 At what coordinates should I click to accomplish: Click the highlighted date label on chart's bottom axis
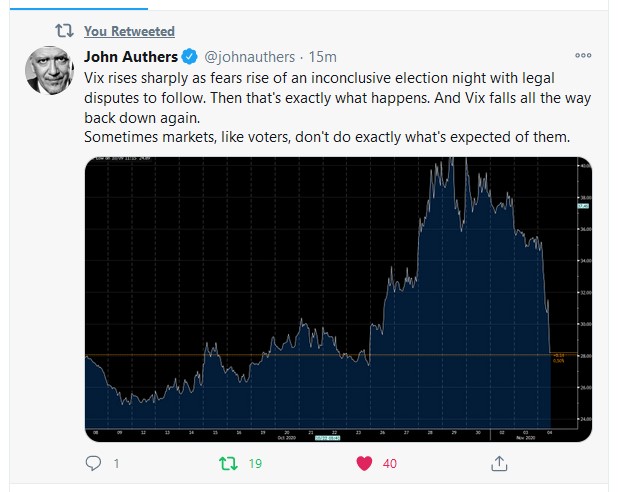point(328,436)
